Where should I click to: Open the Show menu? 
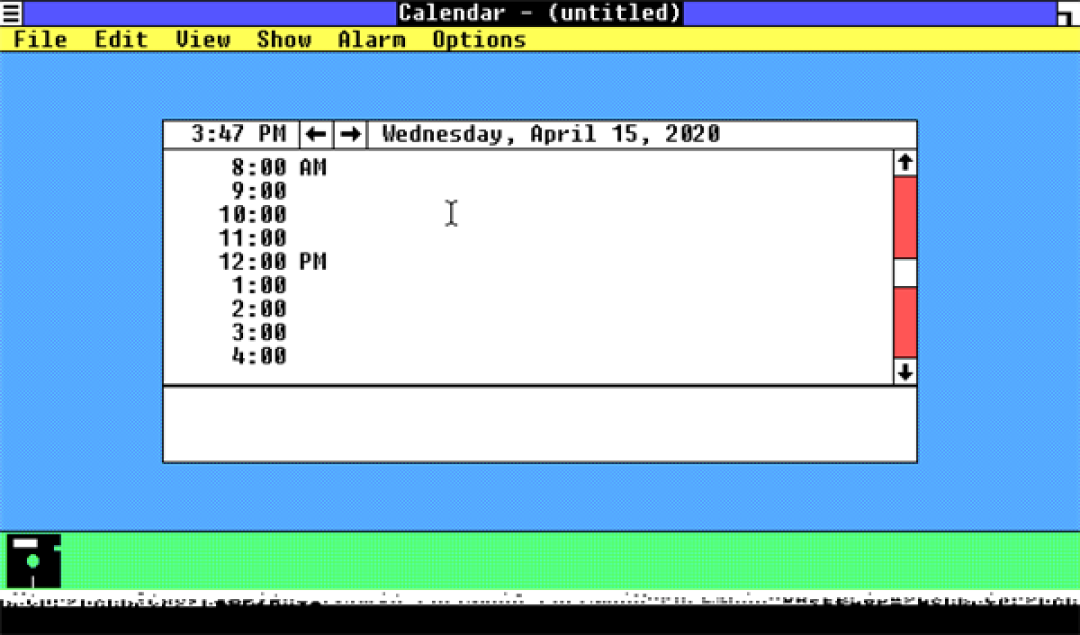284,39
